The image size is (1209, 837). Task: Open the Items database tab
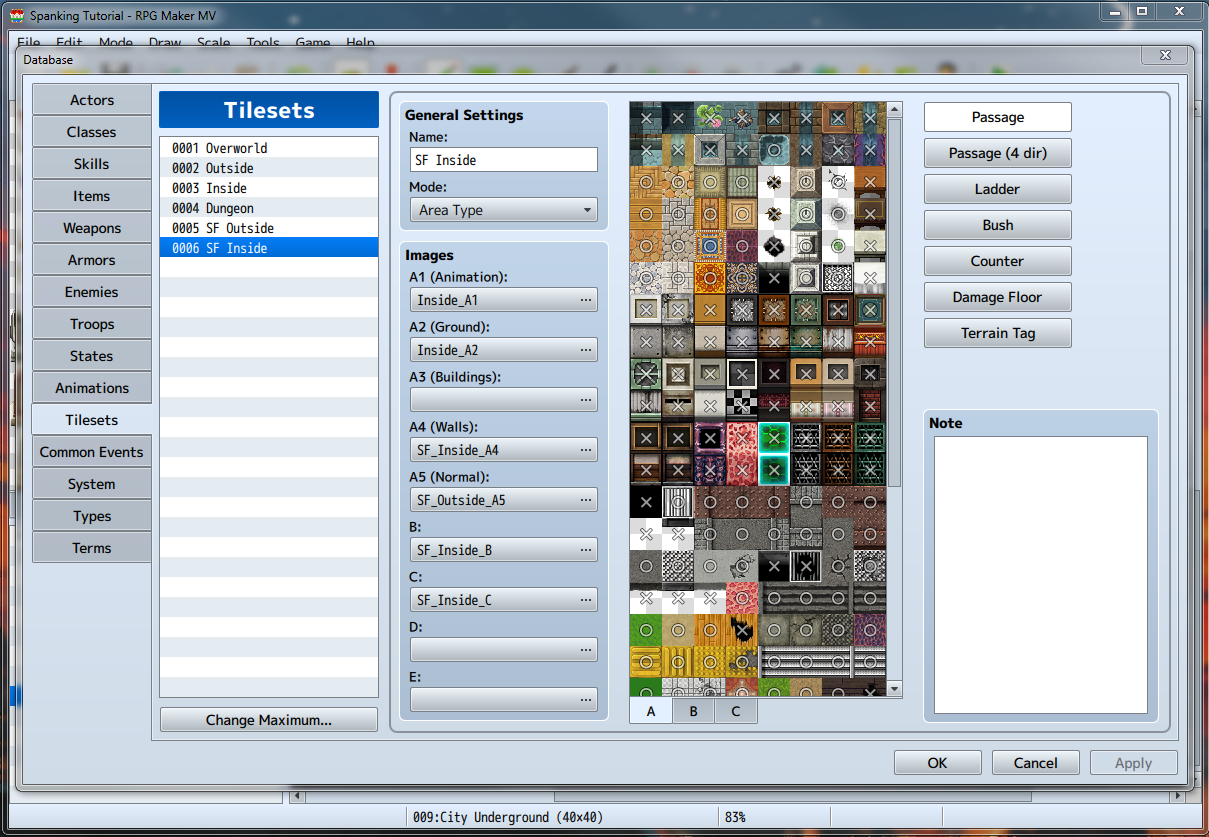click(x=92, y=196)
